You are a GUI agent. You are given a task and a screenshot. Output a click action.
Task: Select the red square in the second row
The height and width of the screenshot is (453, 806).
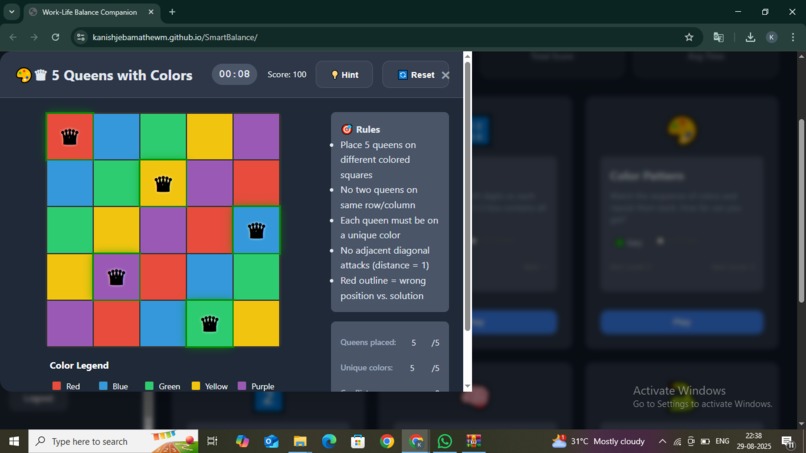(257, 184)
